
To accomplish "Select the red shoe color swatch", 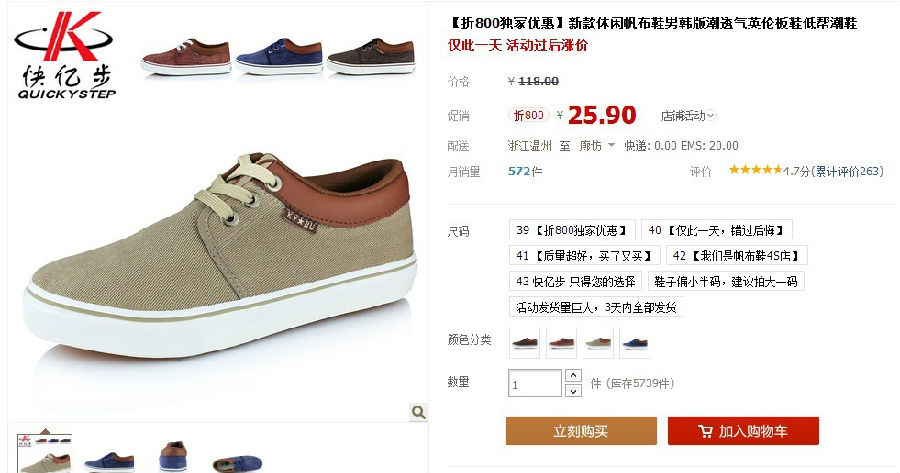I will [x=561, y=343].
